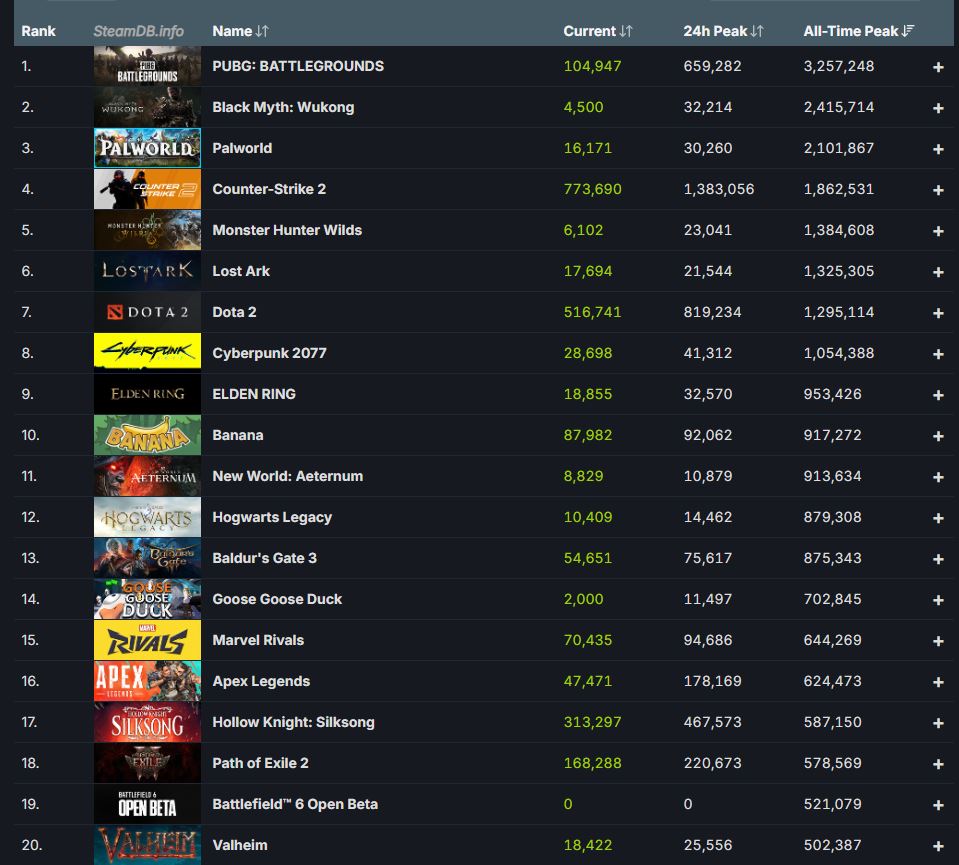Sort by All-Time Peak column header
The width and height of the screenshot is (959, 865).
point(858,31)
